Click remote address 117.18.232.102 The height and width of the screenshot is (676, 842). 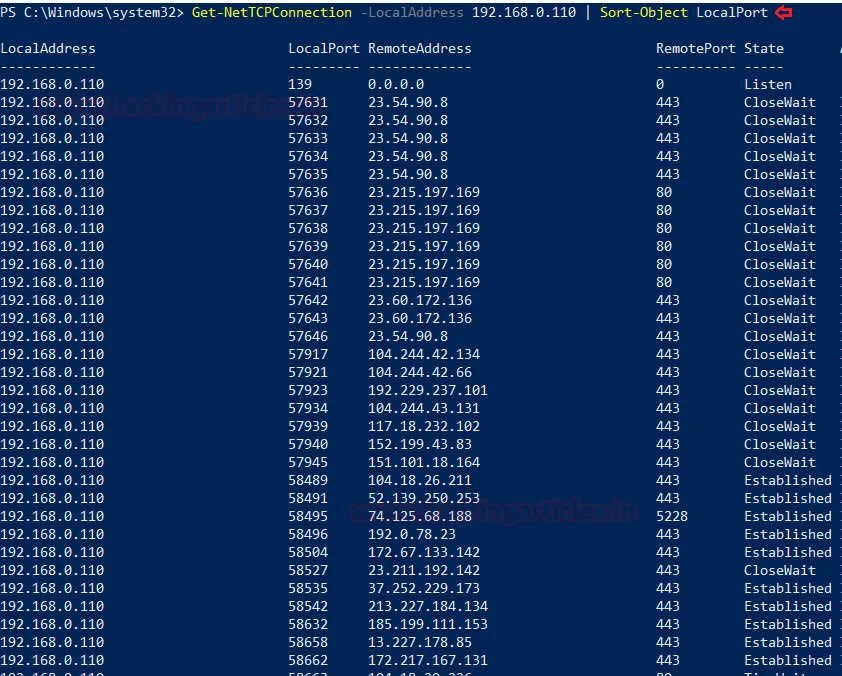click(424, 426)
